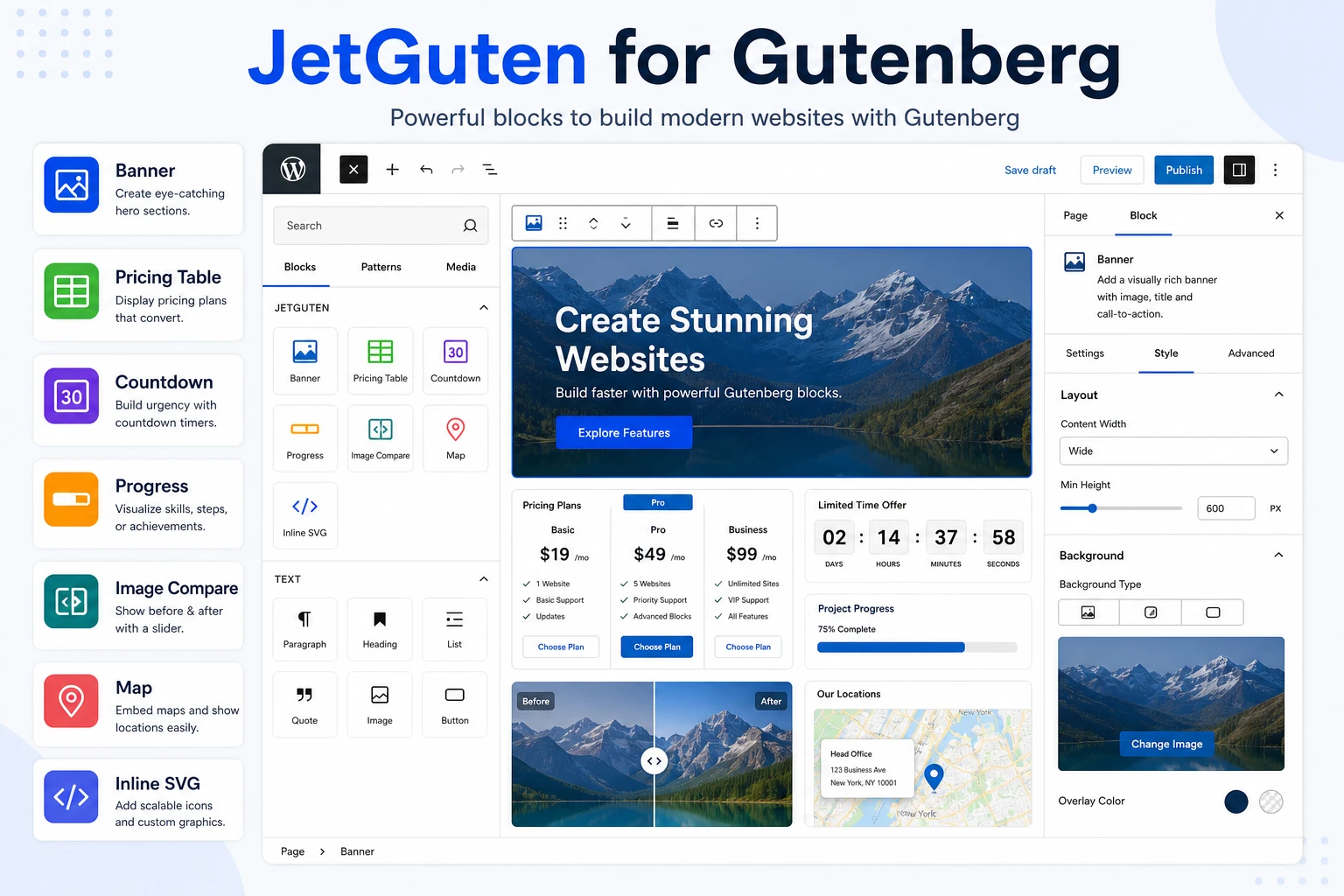Insert the Quote block

(304, 704)
